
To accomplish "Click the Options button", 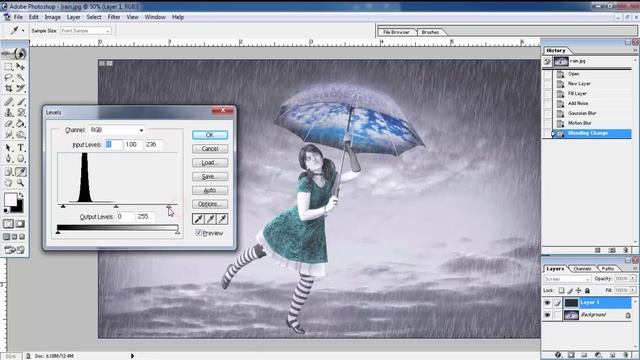I will point(210,204).
